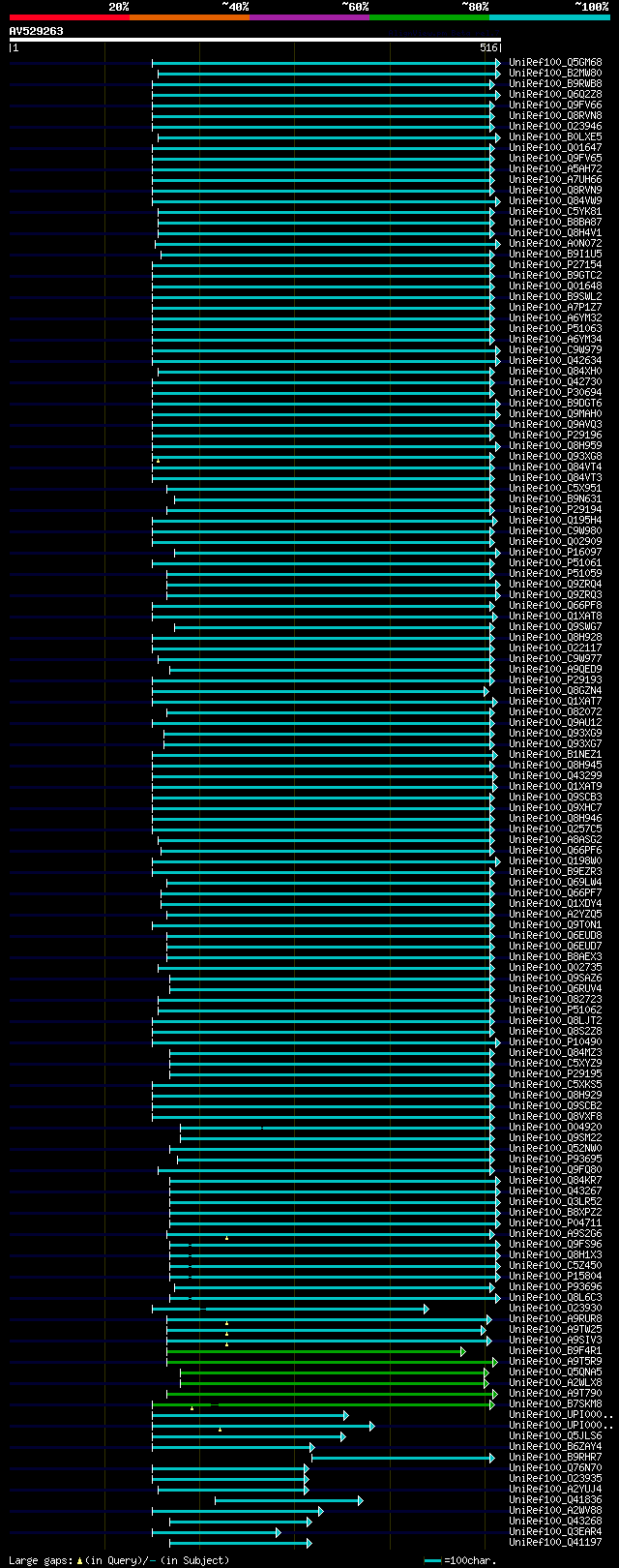
Task: Click label UniRef100_Q195H4
Action: [555, 521]
